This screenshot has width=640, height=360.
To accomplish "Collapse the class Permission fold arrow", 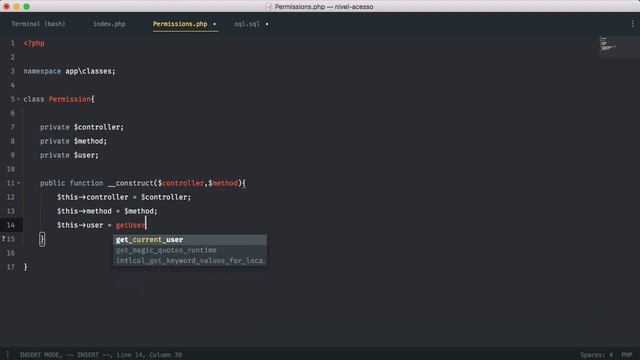I will 18,99.
